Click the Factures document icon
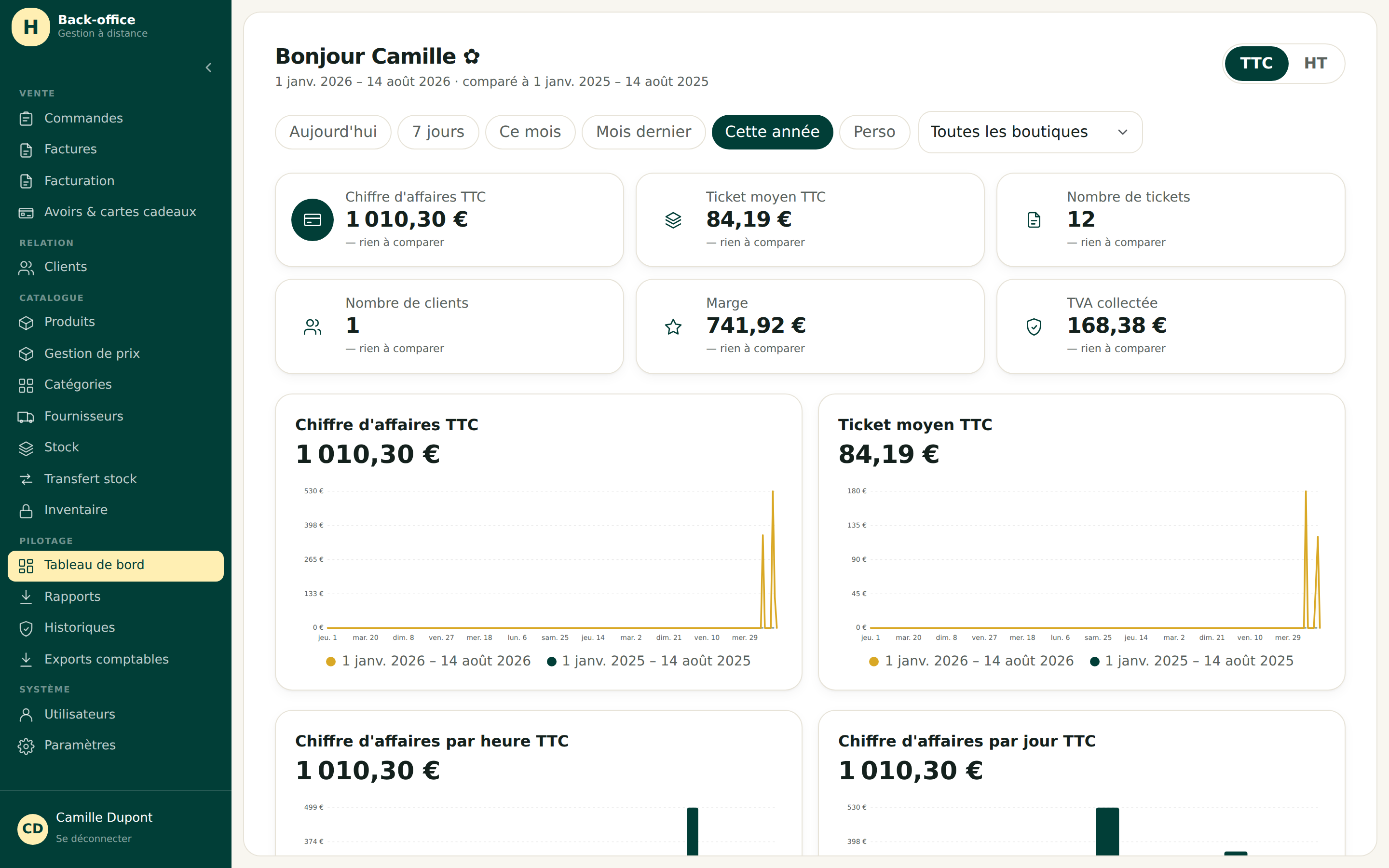The height and width of the screenshot is (868, 1389). click(26, 150)
